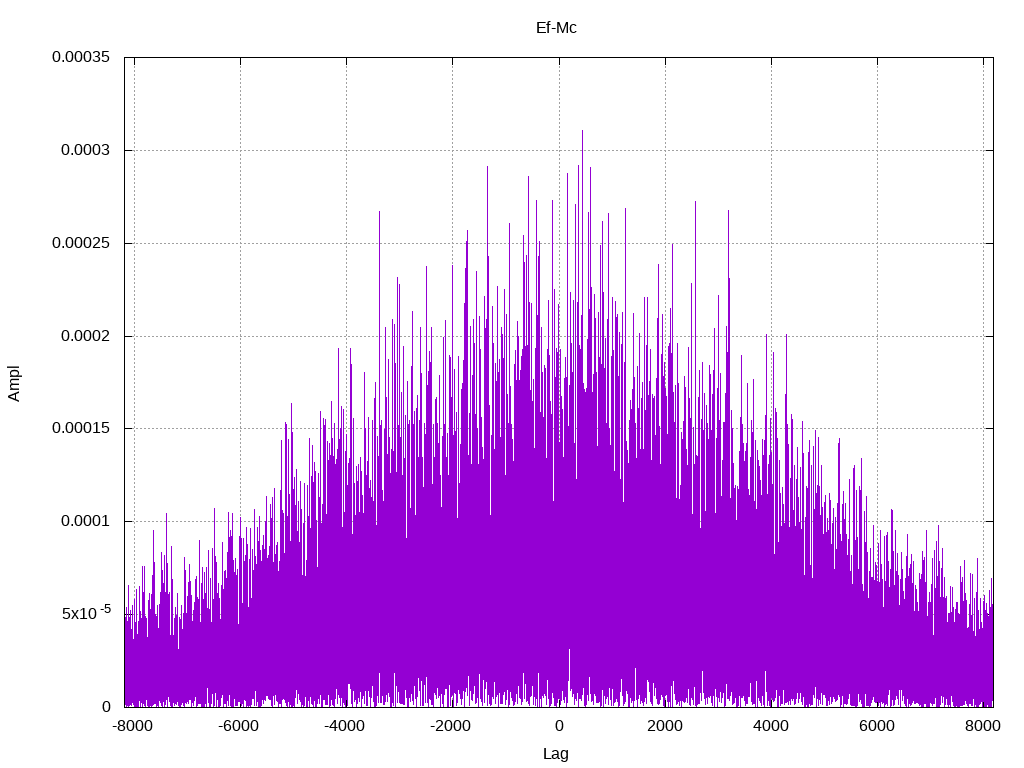Click the 2000 x-axis tick label

[665, 726]
